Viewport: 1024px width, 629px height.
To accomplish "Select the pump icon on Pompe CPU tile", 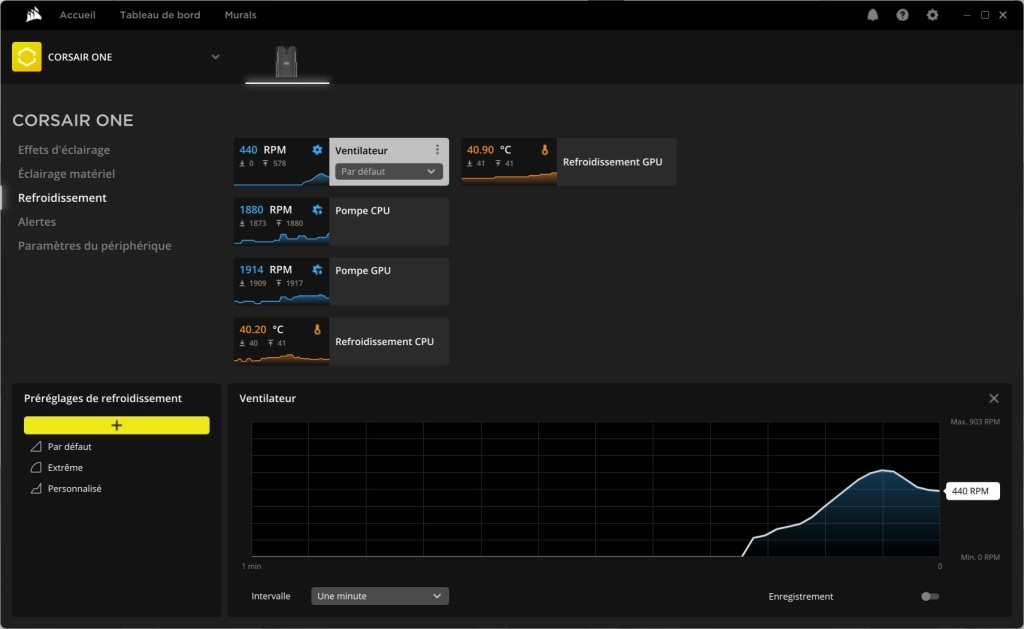I will [317, 208].
